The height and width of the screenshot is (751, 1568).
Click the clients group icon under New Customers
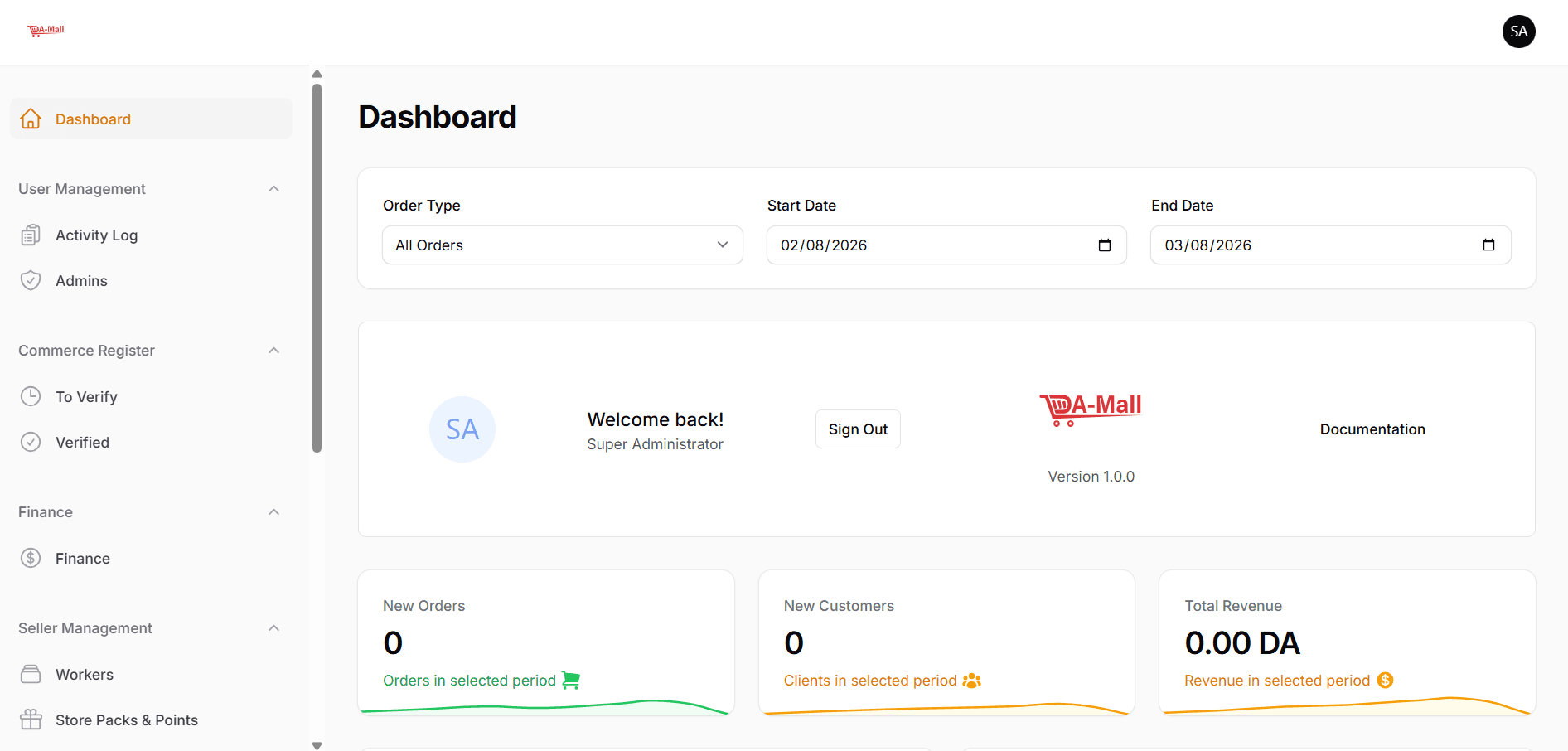tap(971, 681)
